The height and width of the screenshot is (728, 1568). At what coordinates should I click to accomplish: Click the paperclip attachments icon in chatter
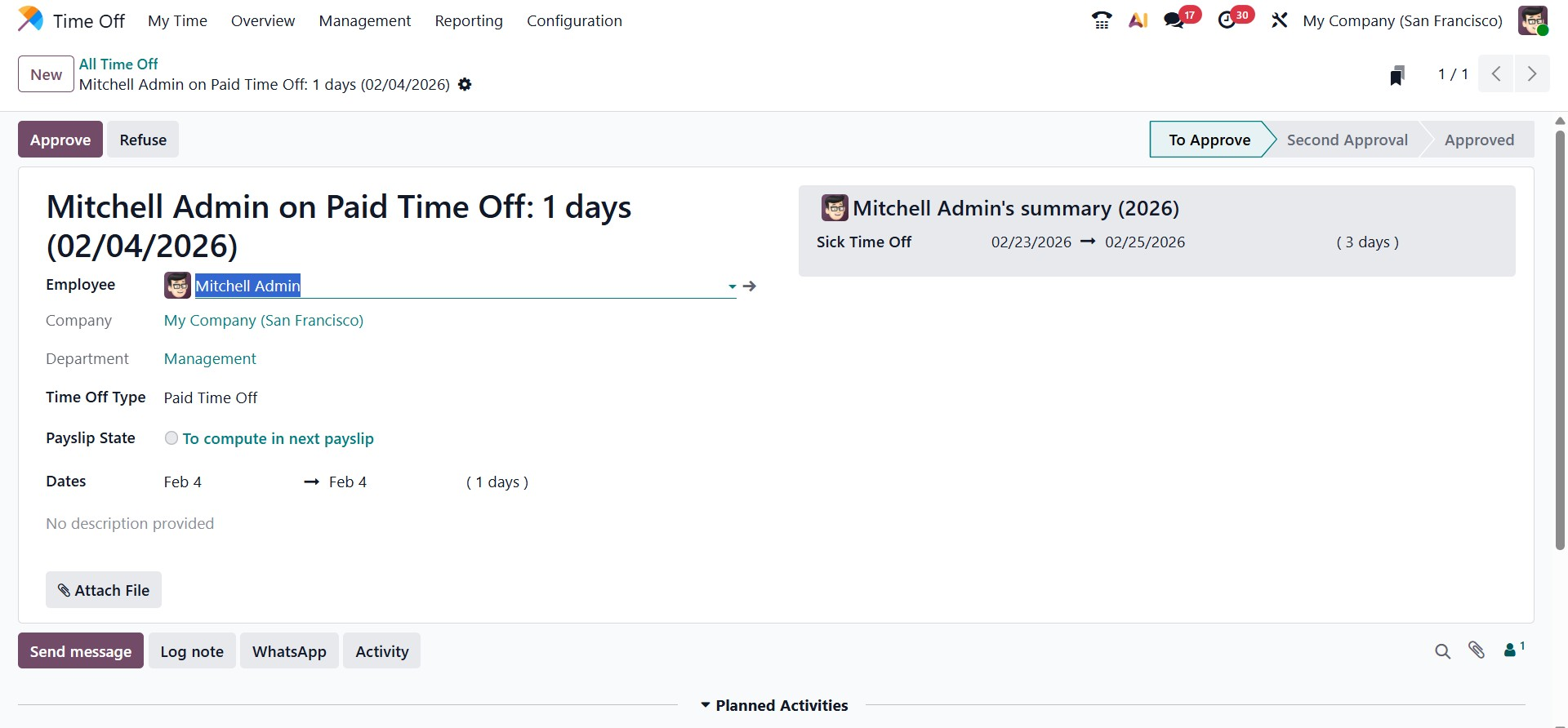[1477, 650]
